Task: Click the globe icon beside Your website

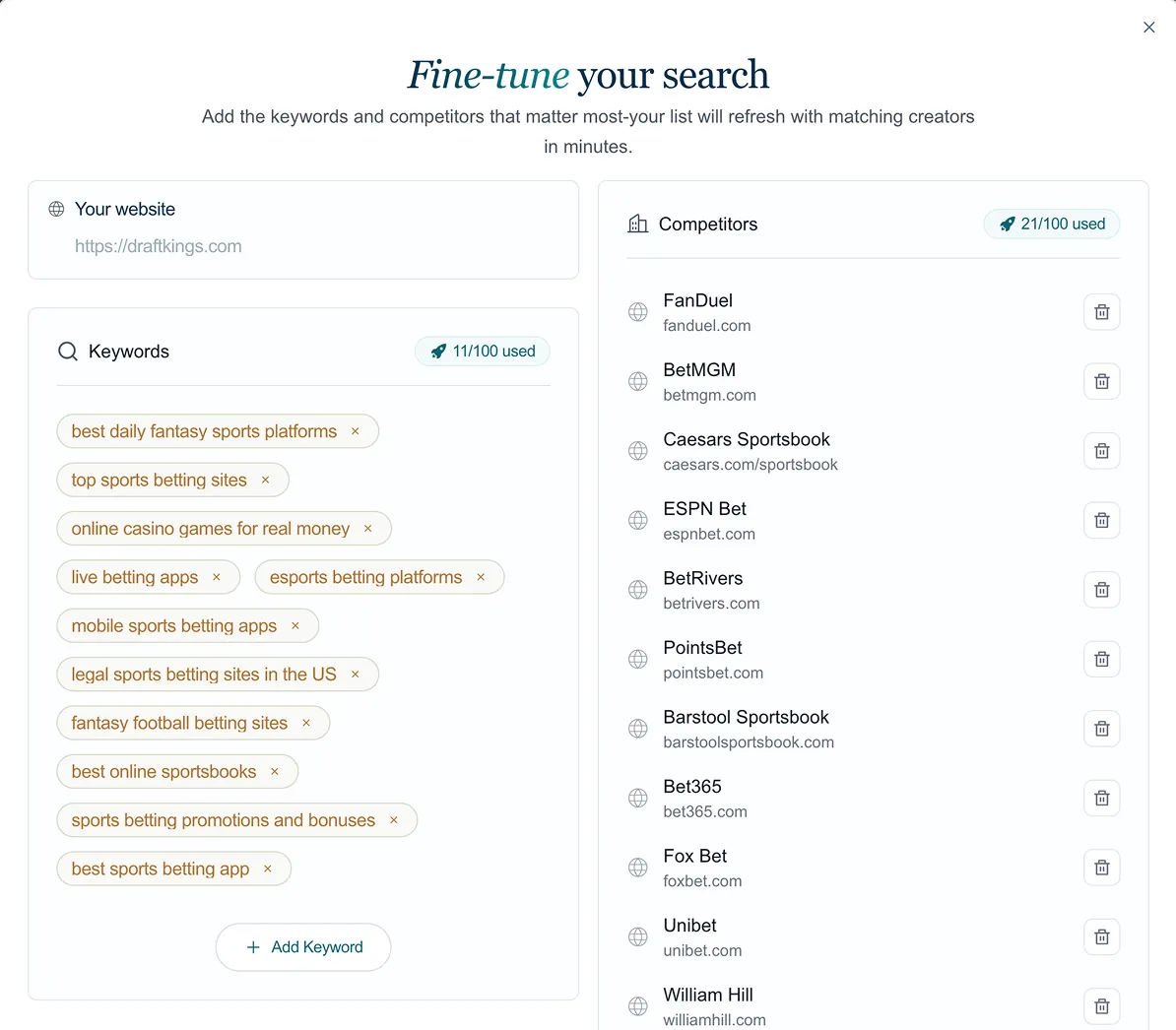Action: point(56,209)
